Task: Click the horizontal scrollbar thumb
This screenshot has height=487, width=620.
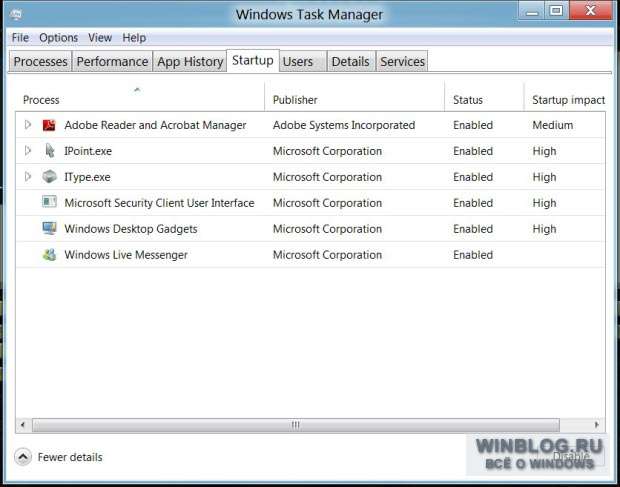Action: pos(296,425)
